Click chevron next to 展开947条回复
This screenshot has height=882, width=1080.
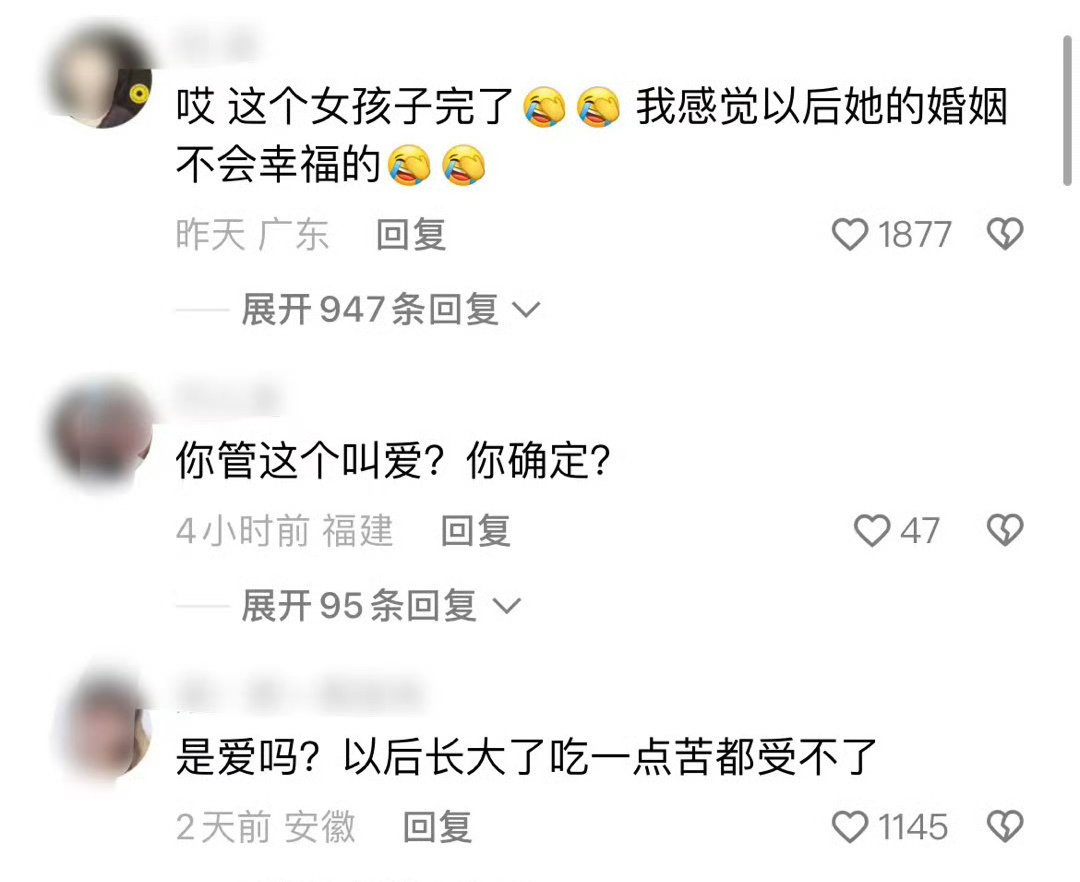527,310
